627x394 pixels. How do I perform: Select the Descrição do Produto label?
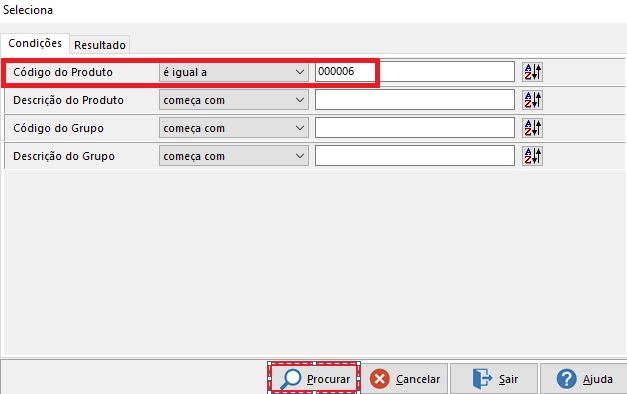tap(68, 100)
